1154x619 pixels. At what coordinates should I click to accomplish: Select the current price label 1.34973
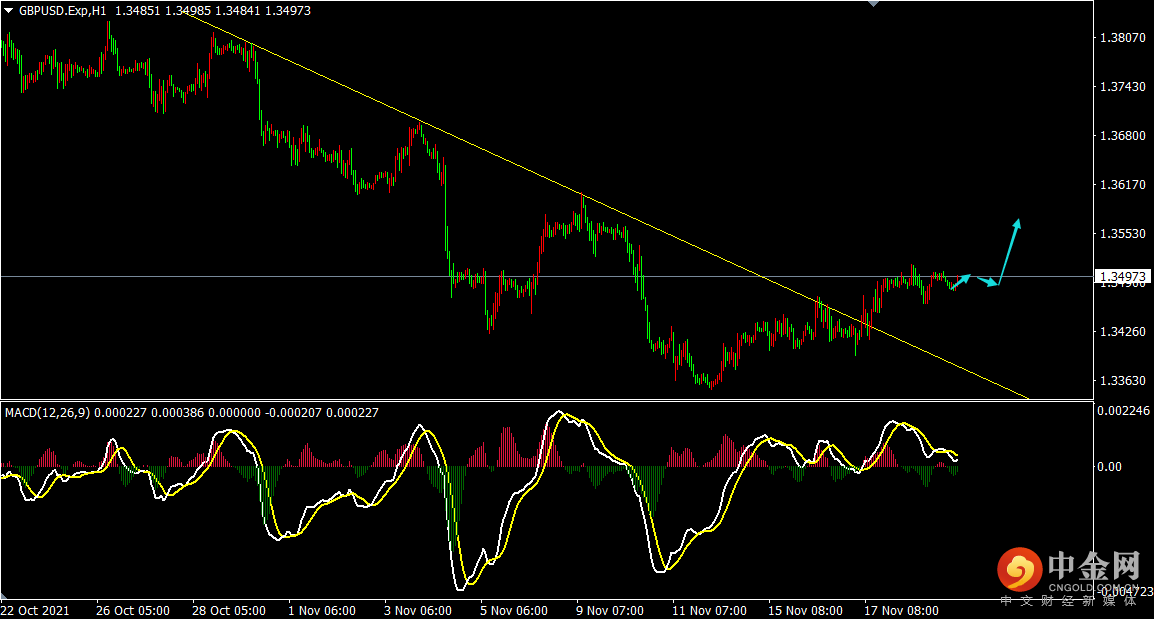tap(1122, 277)
